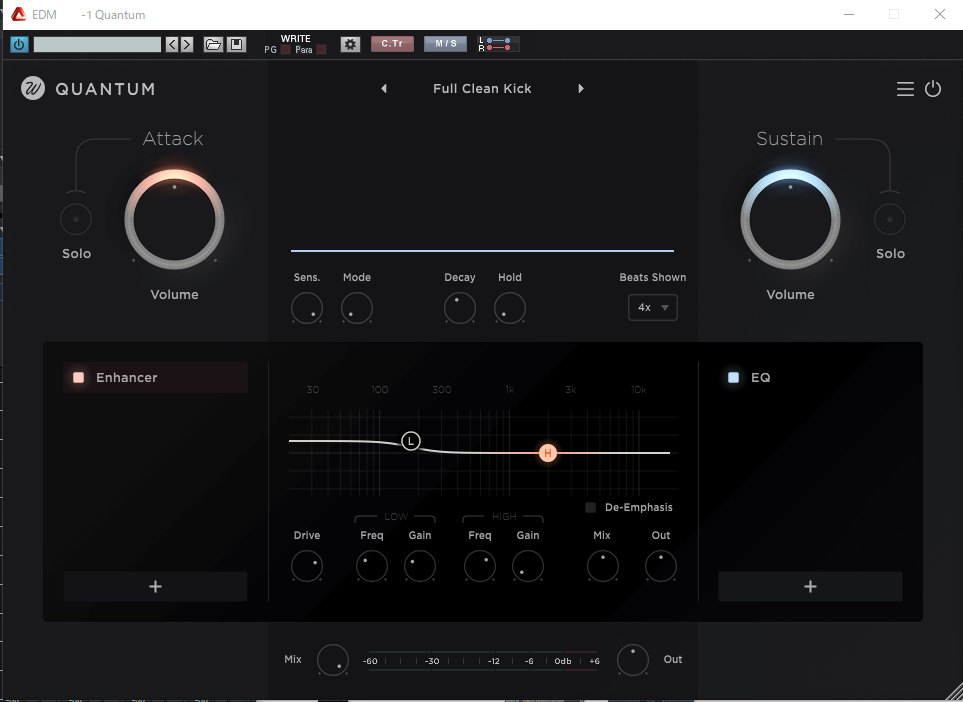Toggle the Quantum power icon
The image size is (963, 702).
(933, 89)
